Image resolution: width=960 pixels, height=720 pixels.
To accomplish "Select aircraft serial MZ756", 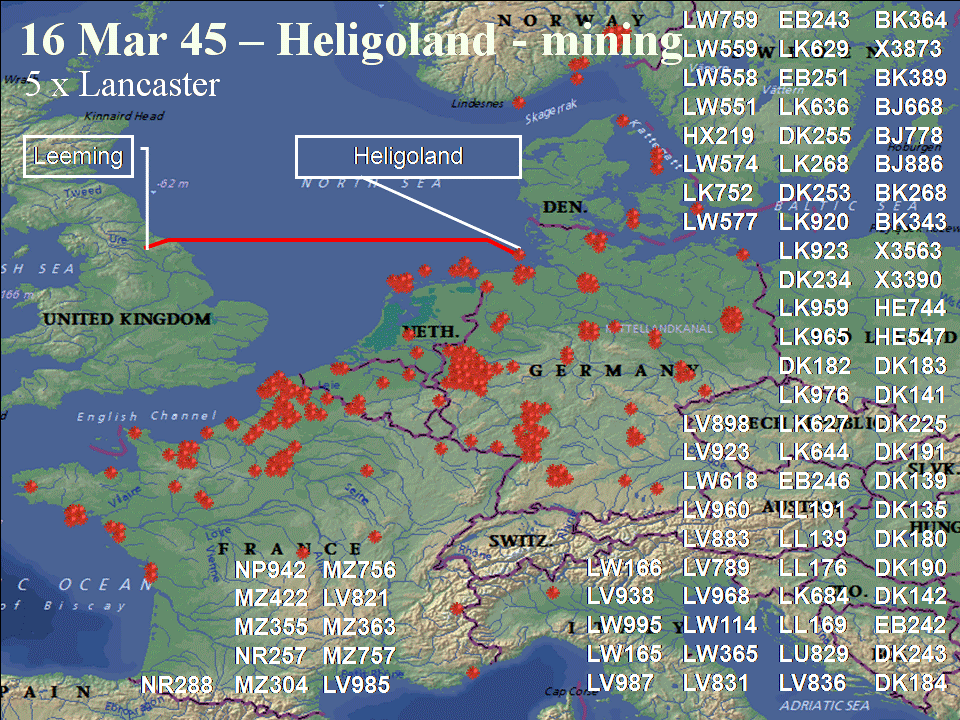I will click(x=359, y=570).
